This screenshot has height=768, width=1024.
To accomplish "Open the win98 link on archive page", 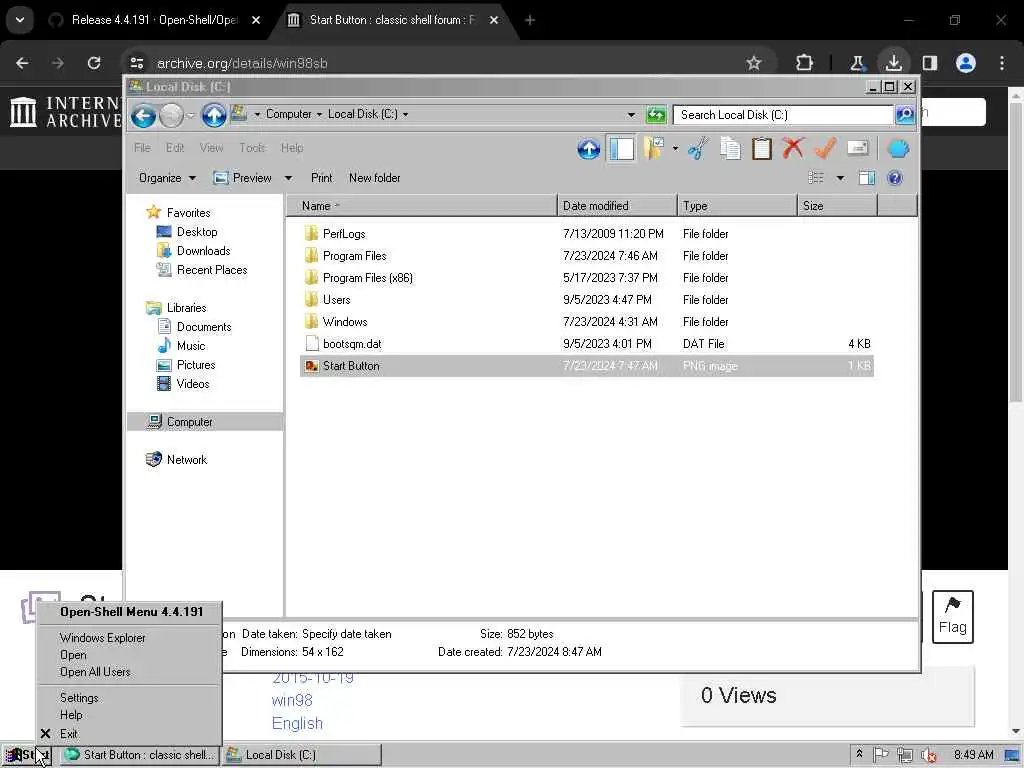I will click(x=292, y=700).
